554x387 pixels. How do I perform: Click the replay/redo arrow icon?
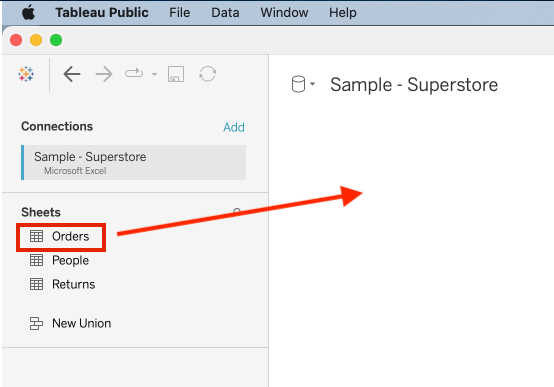click(x=134, y=74)
